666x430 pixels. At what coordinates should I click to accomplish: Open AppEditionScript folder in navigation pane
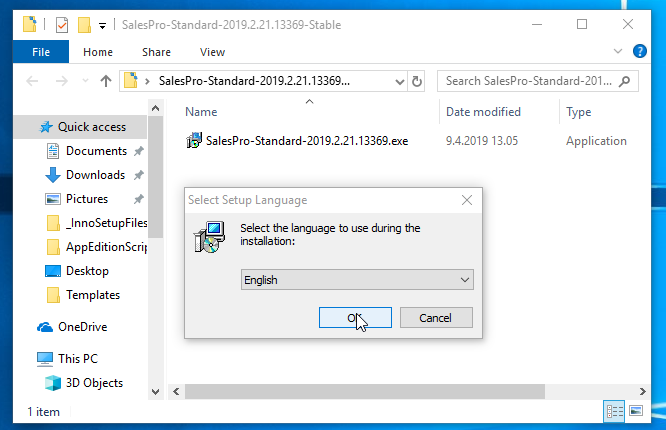coord(107,247)
